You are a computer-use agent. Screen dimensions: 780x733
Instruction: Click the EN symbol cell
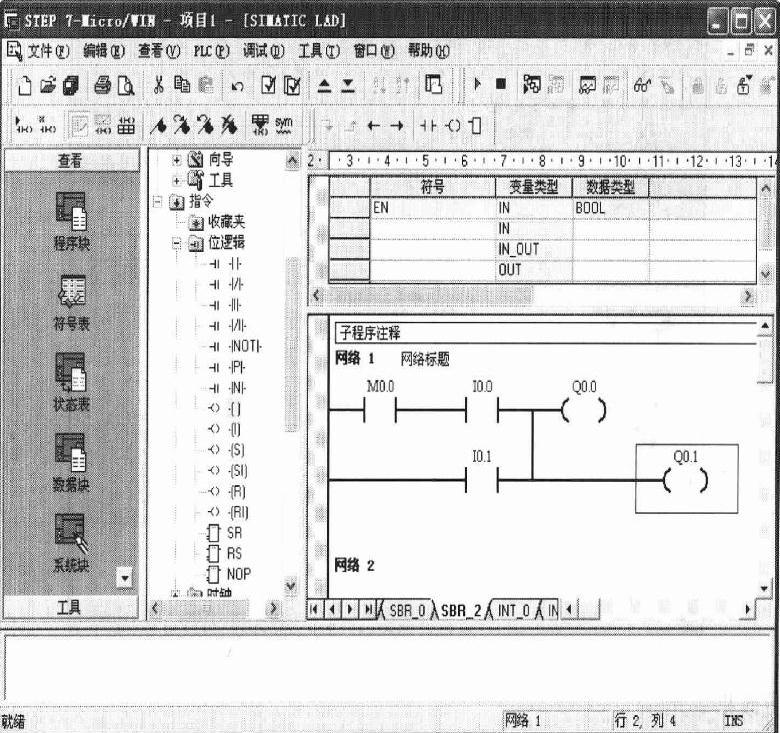point(433,207)
